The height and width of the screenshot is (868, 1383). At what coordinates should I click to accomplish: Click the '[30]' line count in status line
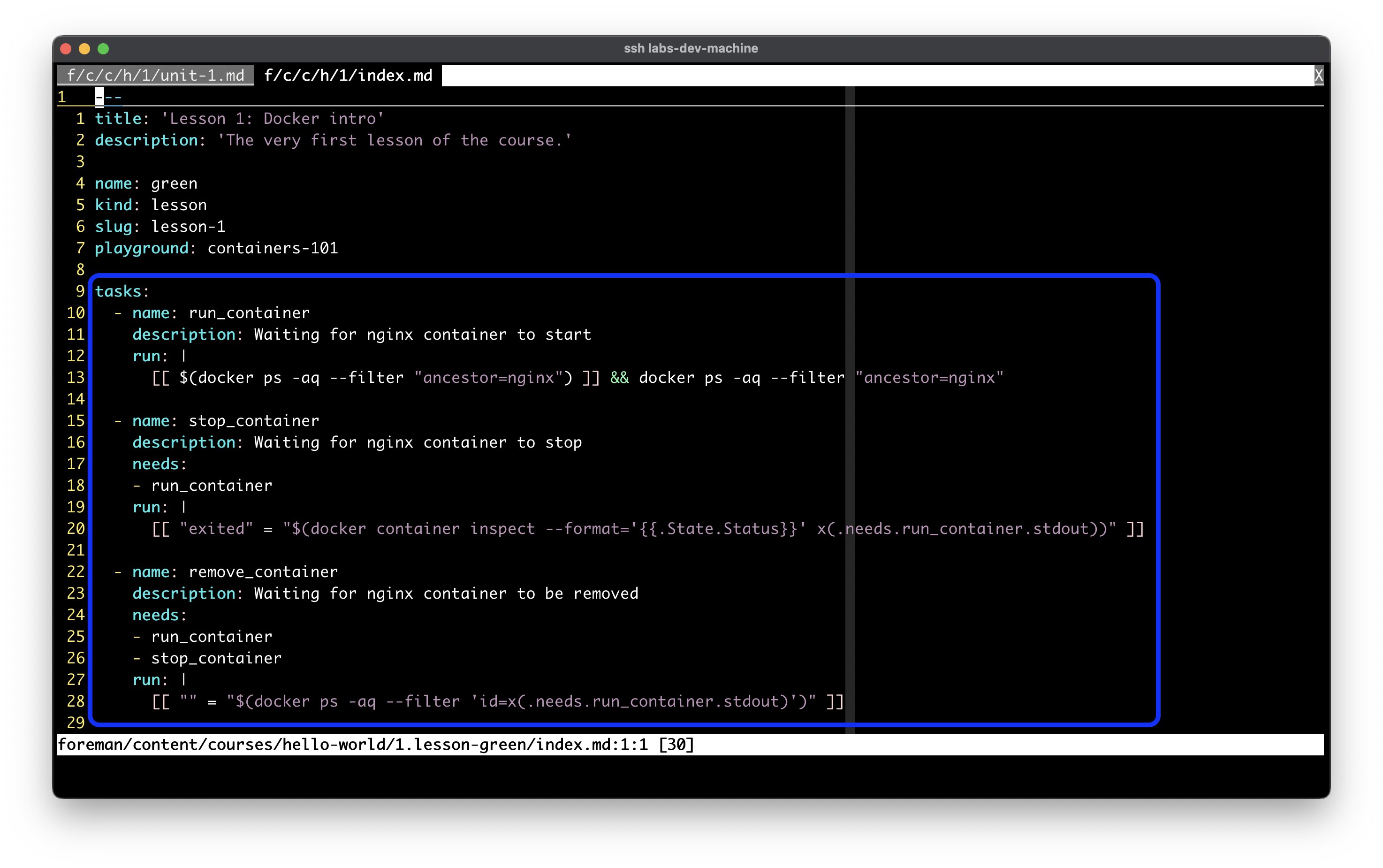[676, 745]
